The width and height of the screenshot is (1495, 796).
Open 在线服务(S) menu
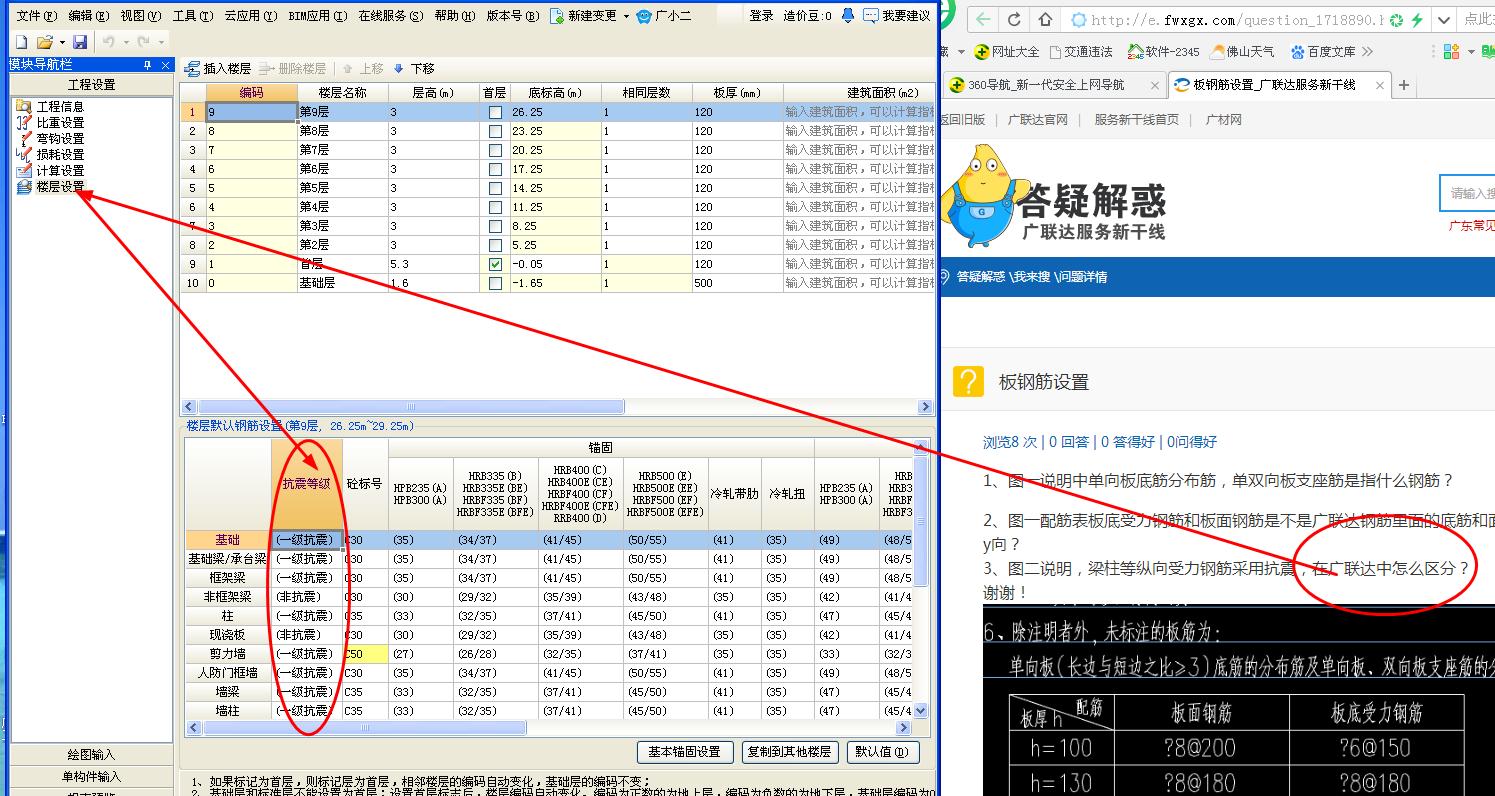(390, 16)
